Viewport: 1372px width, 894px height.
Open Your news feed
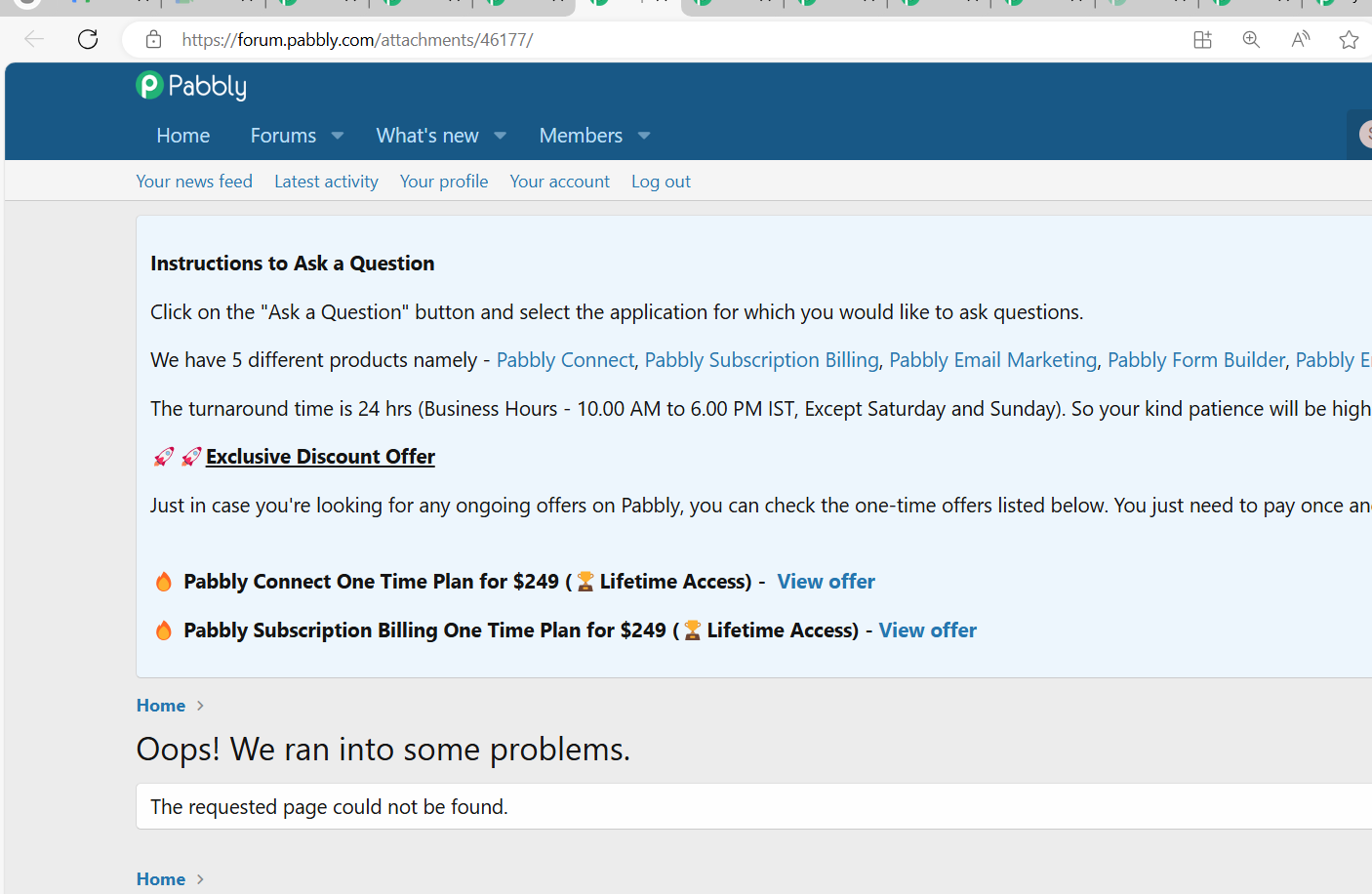click(x=194, y=182)
